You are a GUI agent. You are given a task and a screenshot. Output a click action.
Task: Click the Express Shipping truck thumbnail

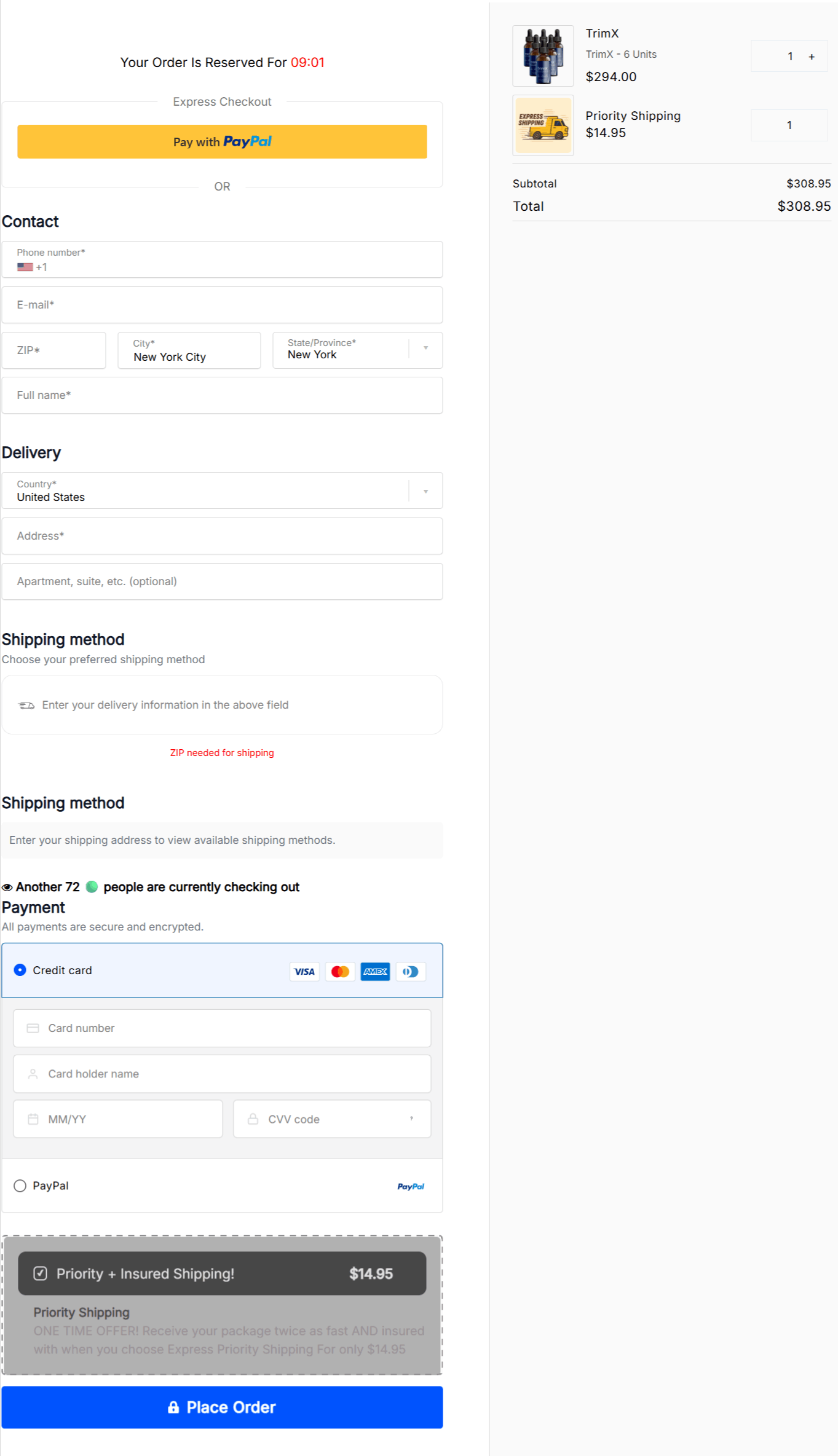click(x=543, y=125)
